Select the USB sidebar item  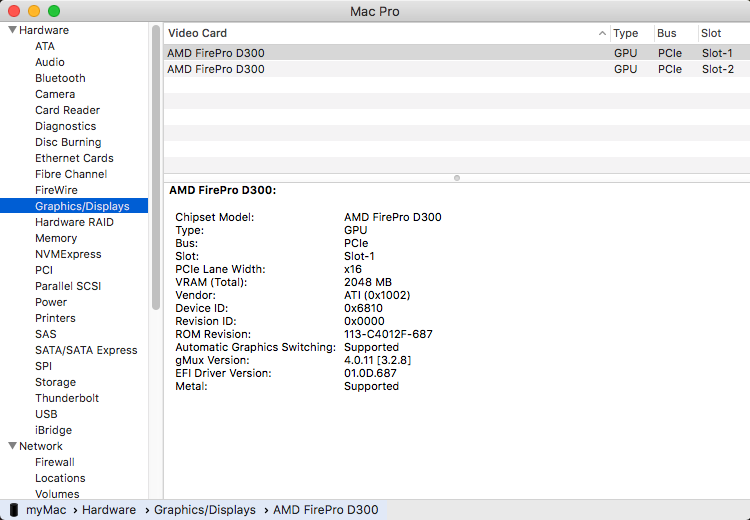click(x=46, y=414)
